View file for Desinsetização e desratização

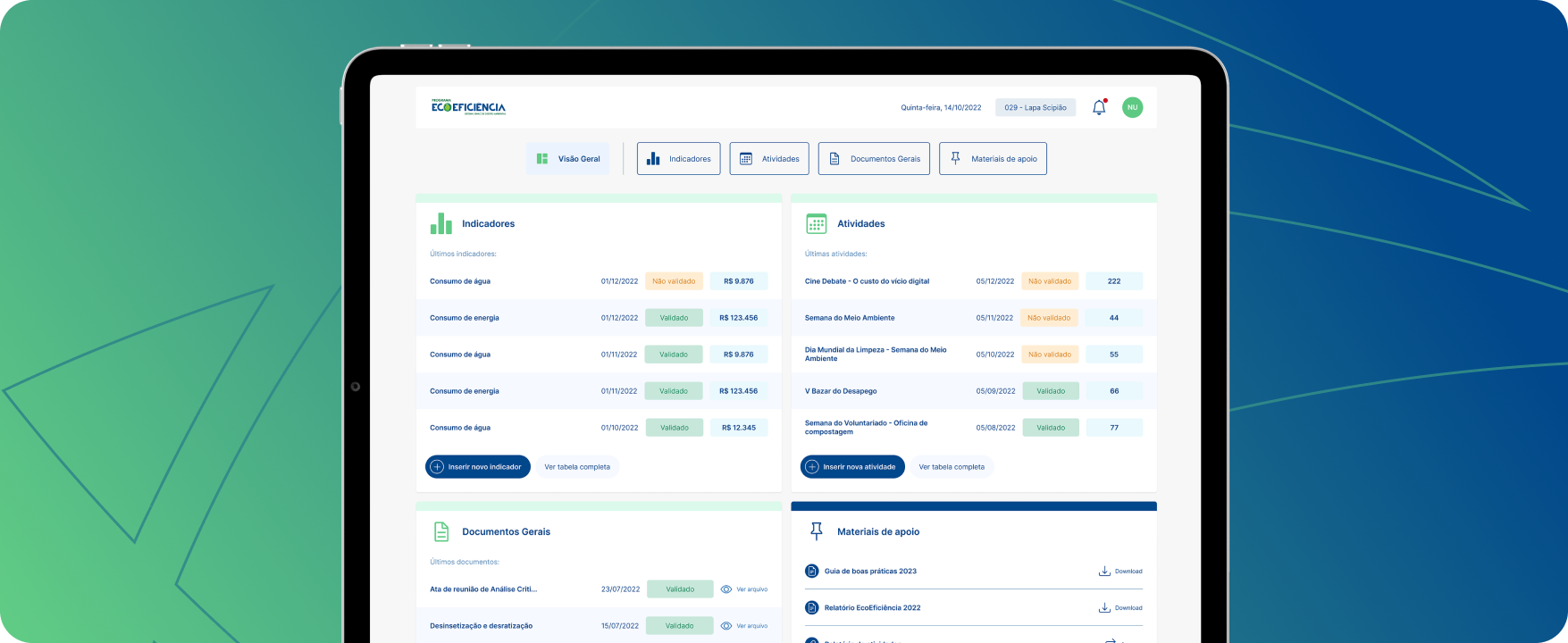[x=744, y=626]
